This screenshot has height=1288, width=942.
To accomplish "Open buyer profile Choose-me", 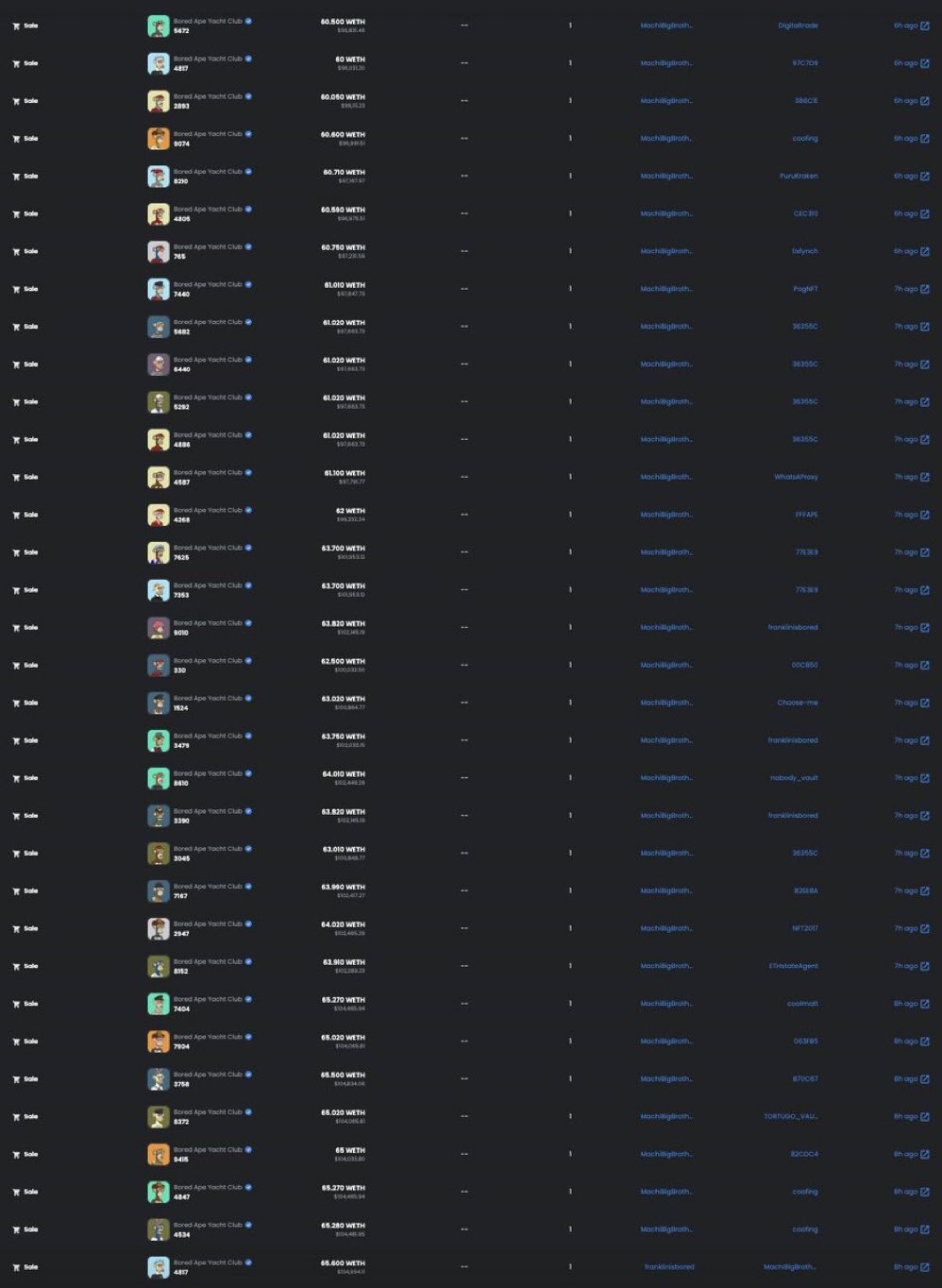I will pyautogui.click(x=799, y=703).
